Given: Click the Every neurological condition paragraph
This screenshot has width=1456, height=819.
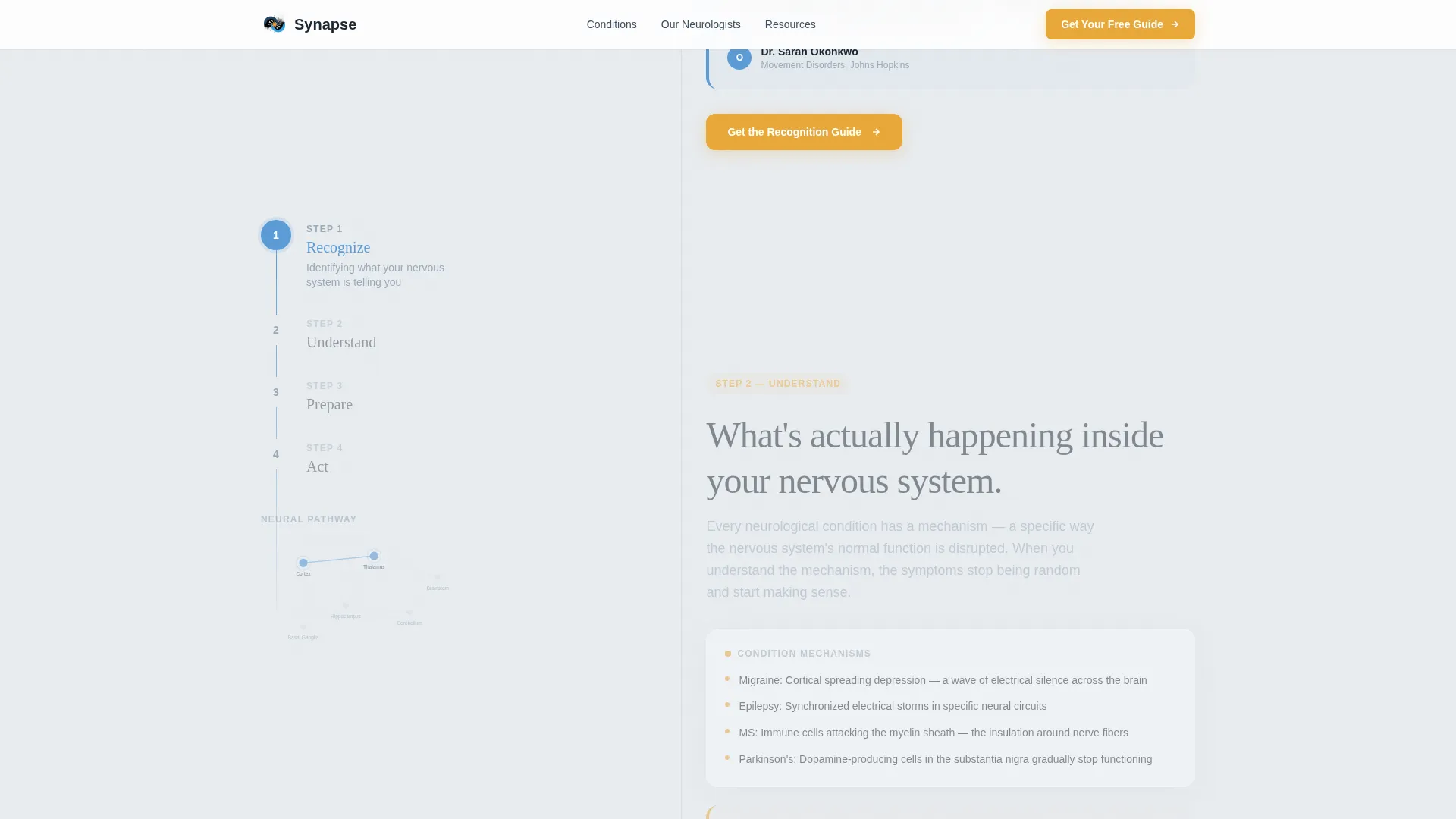Looking at the screenshot, I should 900,559.
